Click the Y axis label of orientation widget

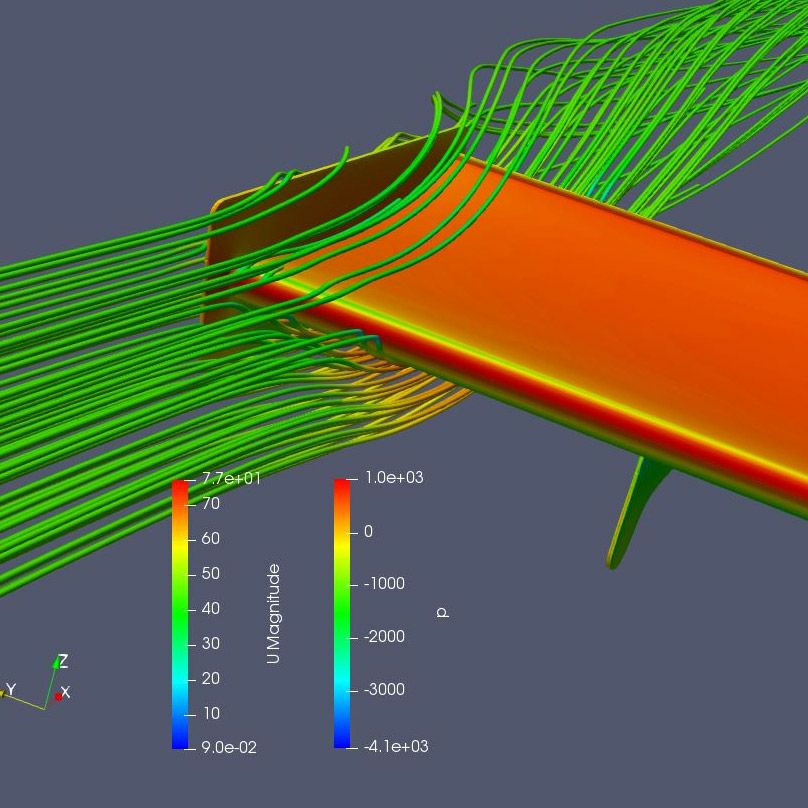coord(10,689)
